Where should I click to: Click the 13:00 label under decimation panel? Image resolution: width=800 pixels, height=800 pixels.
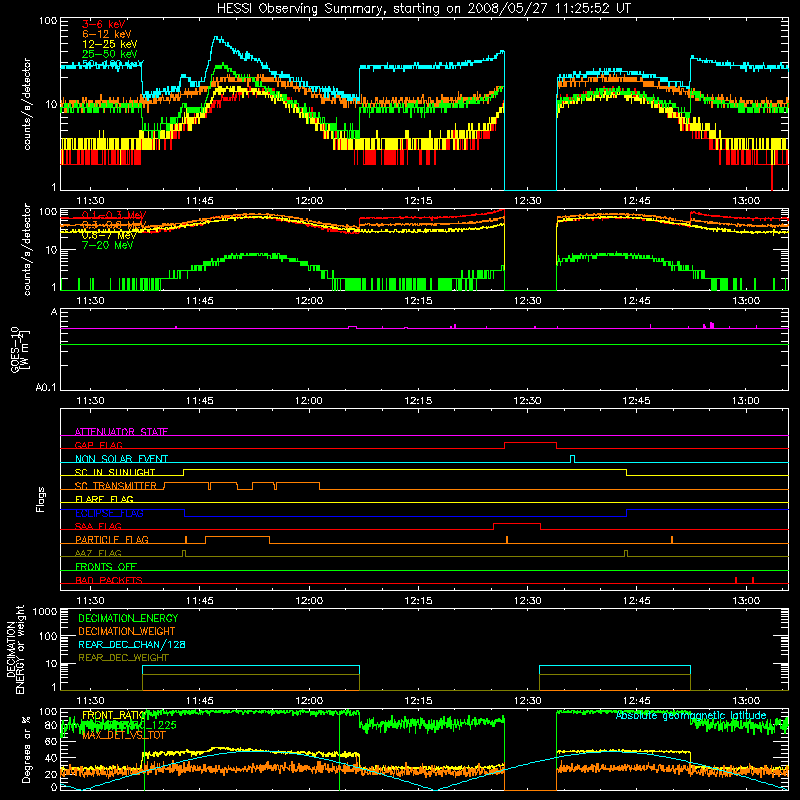[x=745, y=700]
